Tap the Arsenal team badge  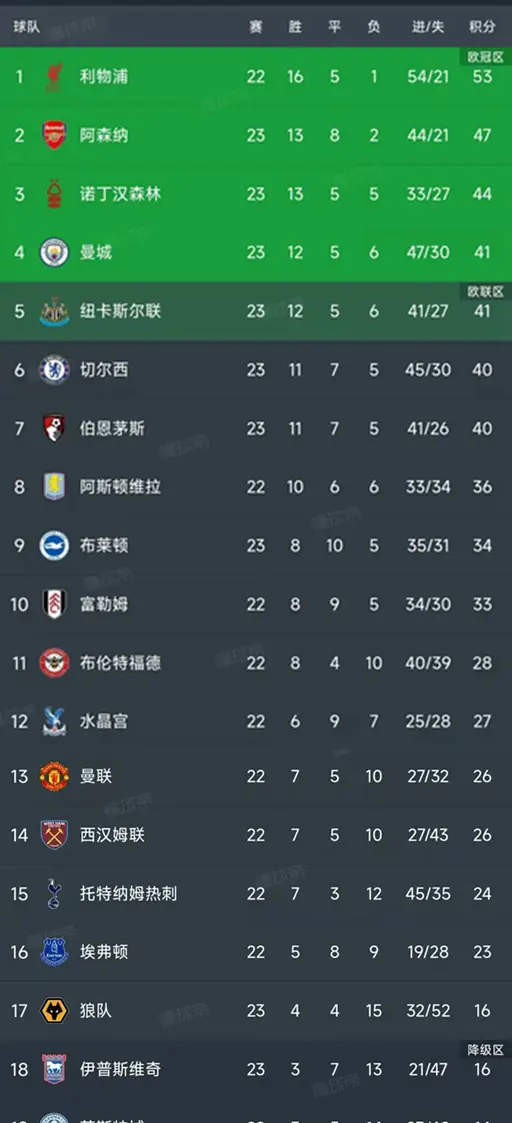(54, 135)
